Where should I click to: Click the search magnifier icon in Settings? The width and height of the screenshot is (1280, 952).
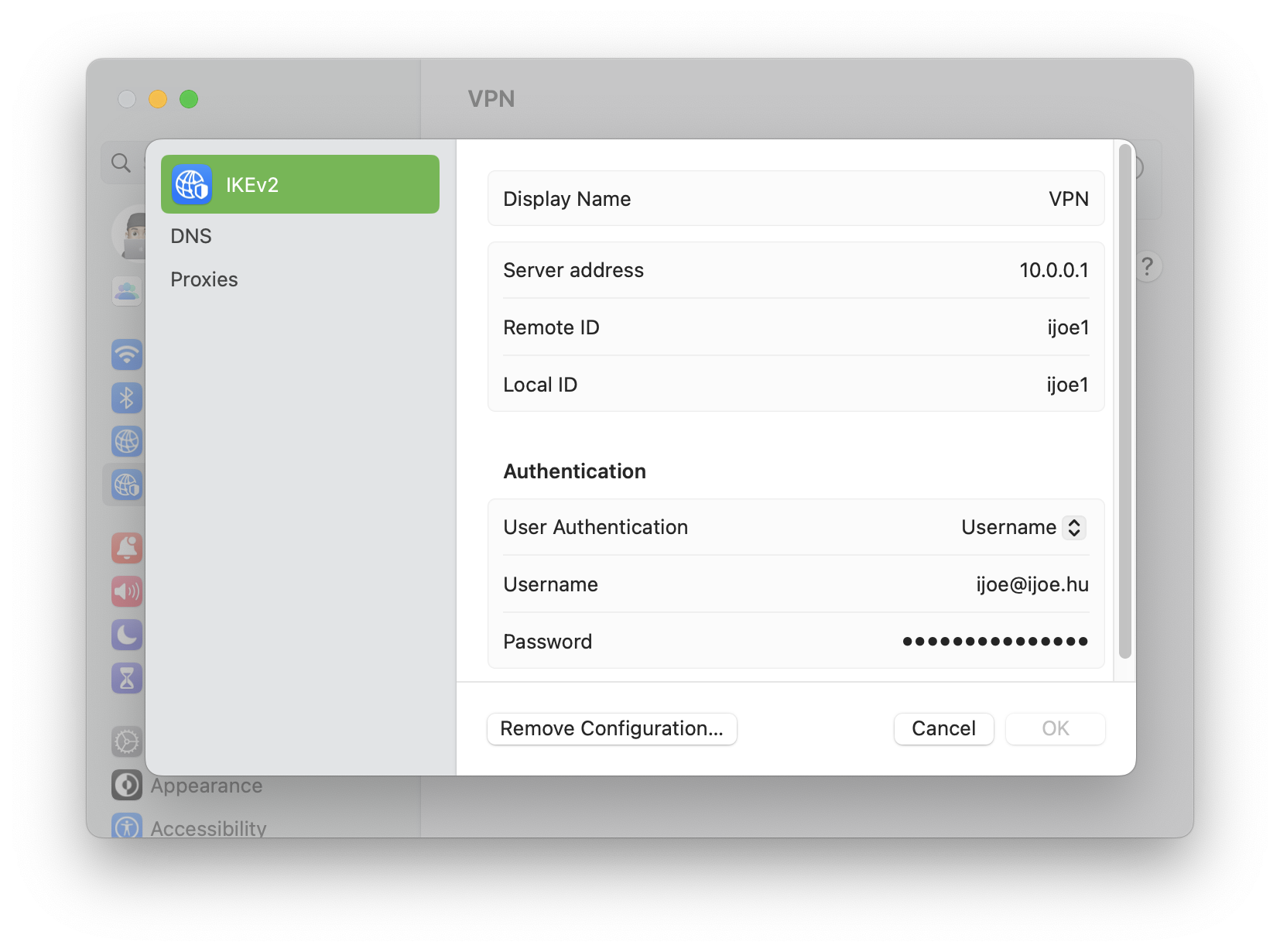121,163
